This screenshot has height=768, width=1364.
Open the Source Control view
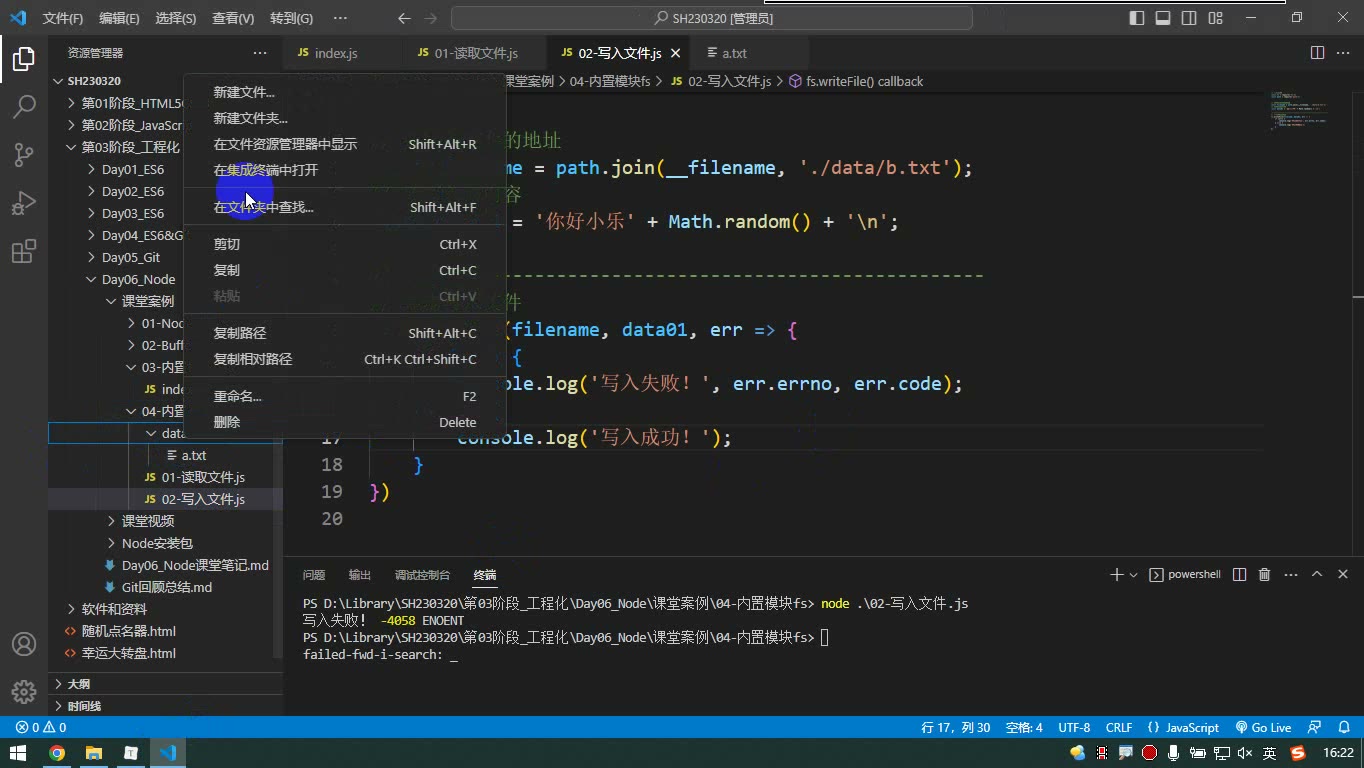(24, 154)
